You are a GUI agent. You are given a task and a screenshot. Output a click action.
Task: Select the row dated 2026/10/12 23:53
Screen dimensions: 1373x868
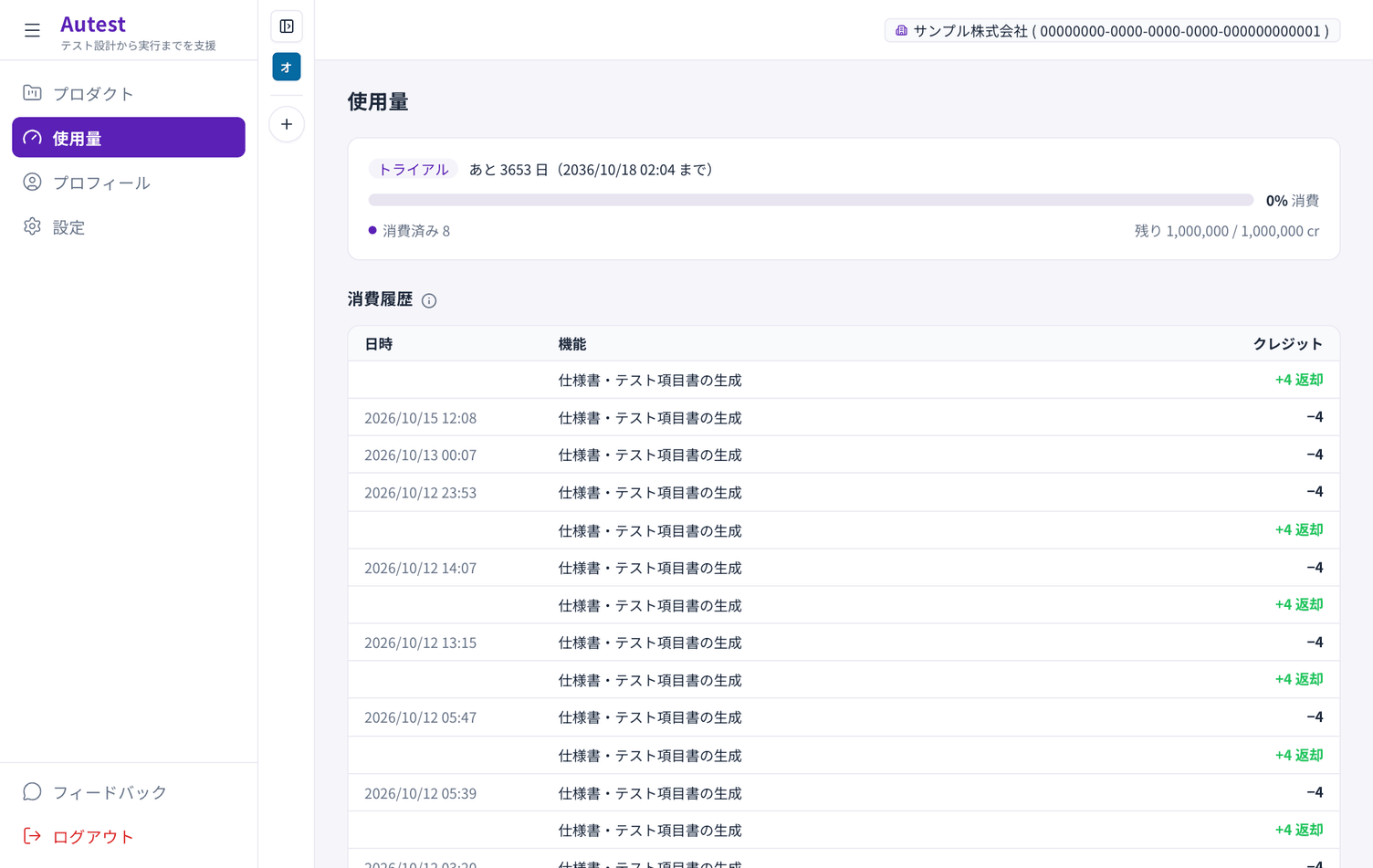click(844, 492)
